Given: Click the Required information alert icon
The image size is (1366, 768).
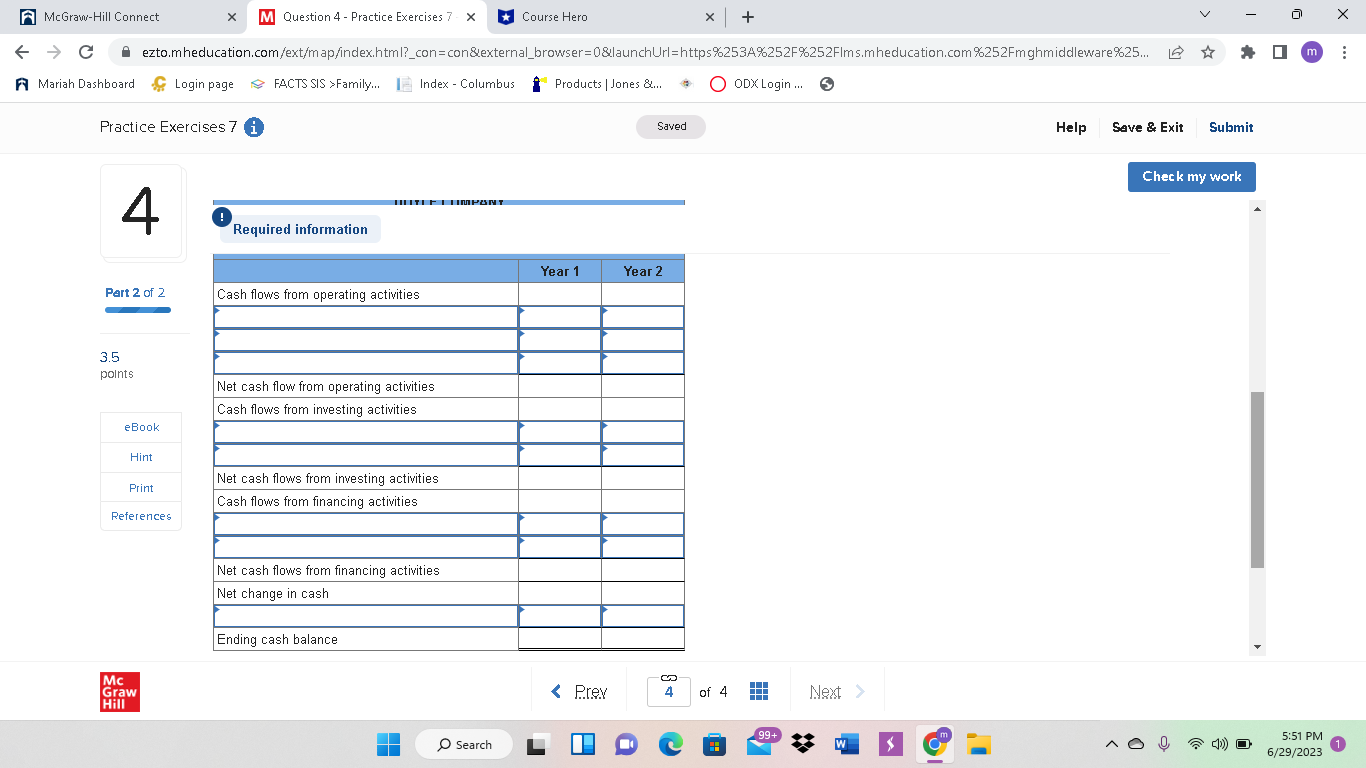Looking at the screenshot, I should (x=222, y=216).
